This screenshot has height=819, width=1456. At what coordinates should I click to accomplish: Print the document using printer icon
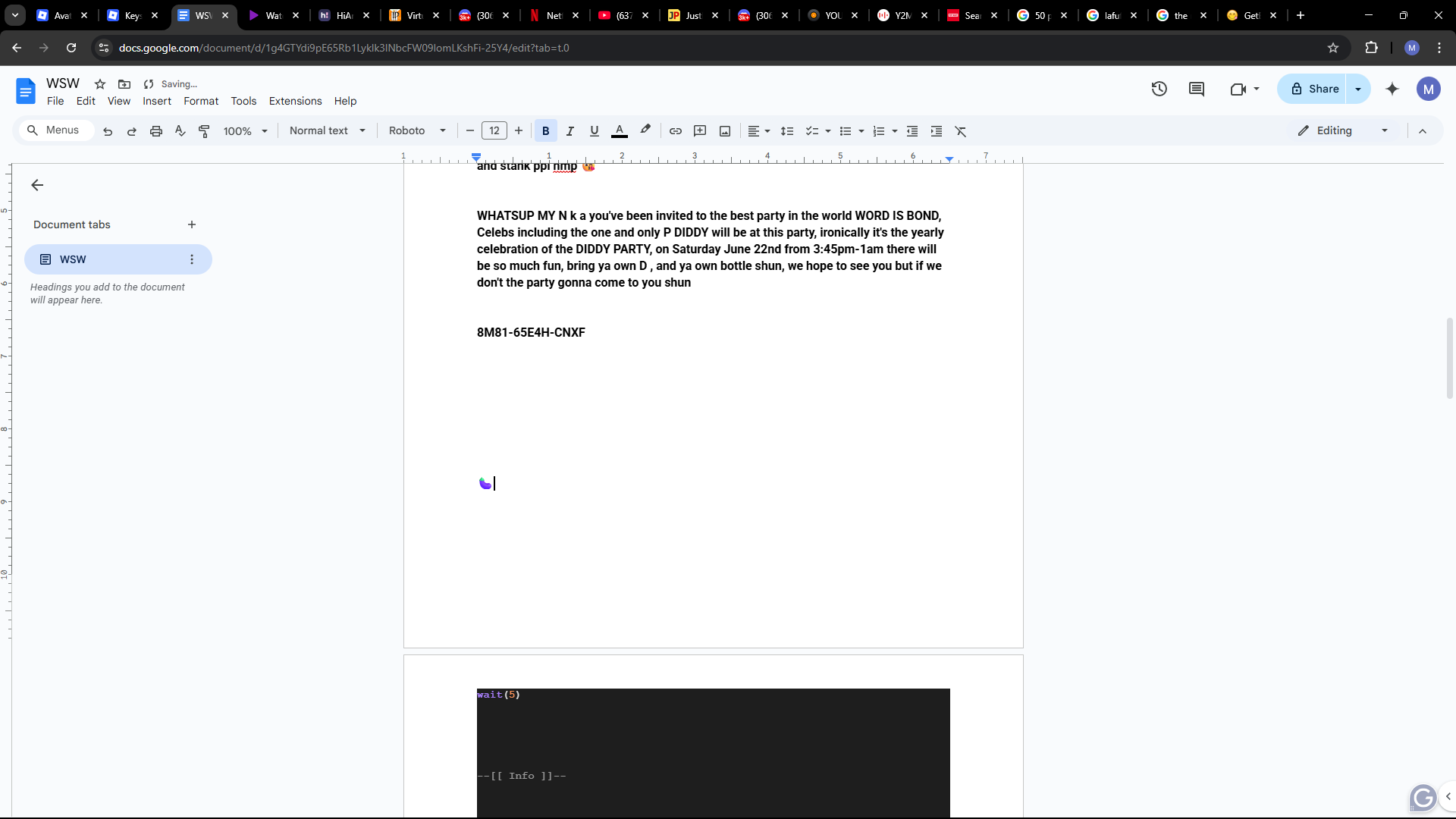click(x=156, y=131)
